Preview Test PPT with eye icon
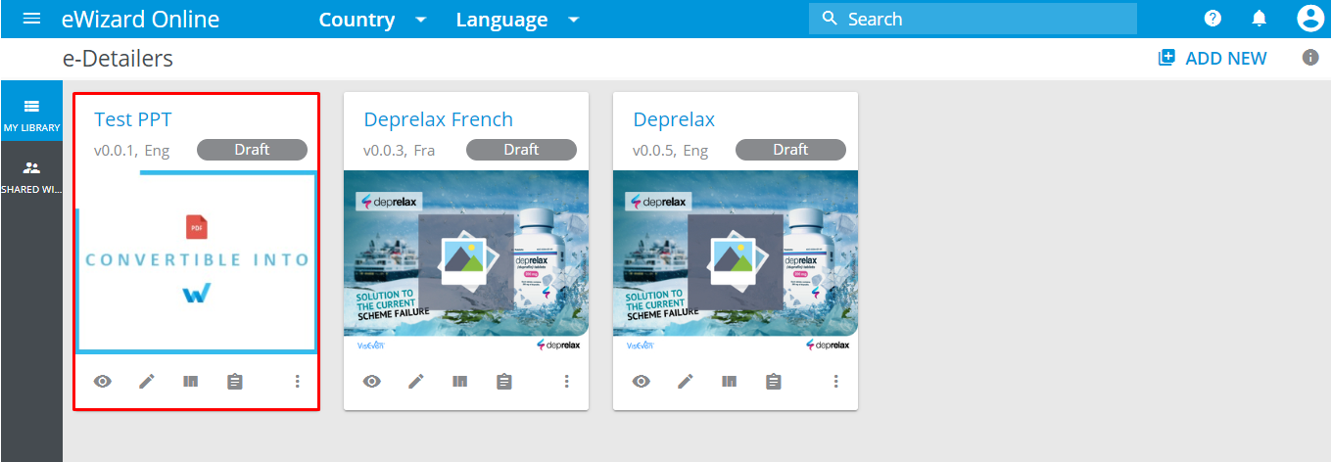Screen dimensions: 1331x463 [102, 381]
